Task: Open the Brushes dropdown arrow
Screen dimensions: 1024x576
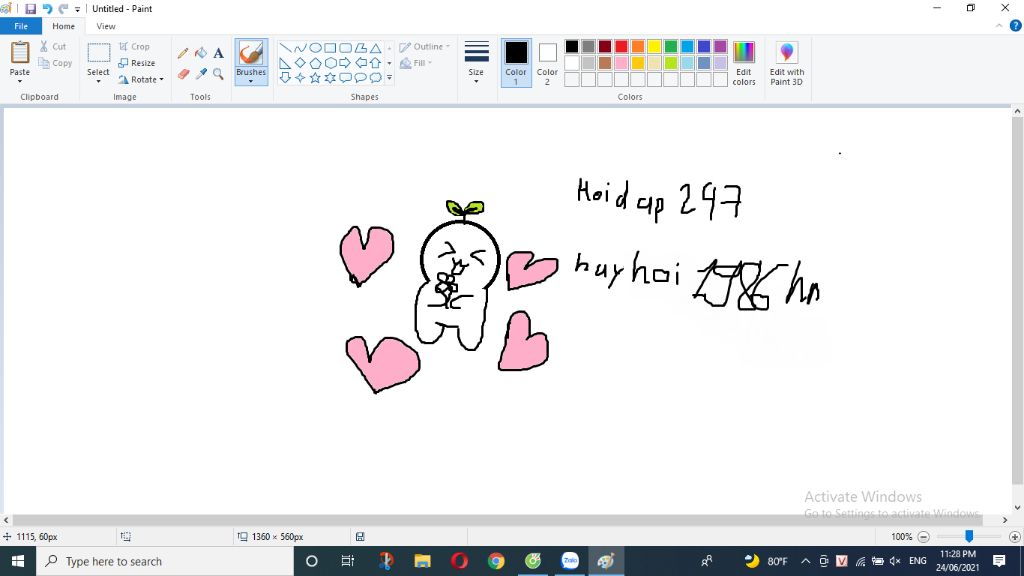Action: coord(251,81)
